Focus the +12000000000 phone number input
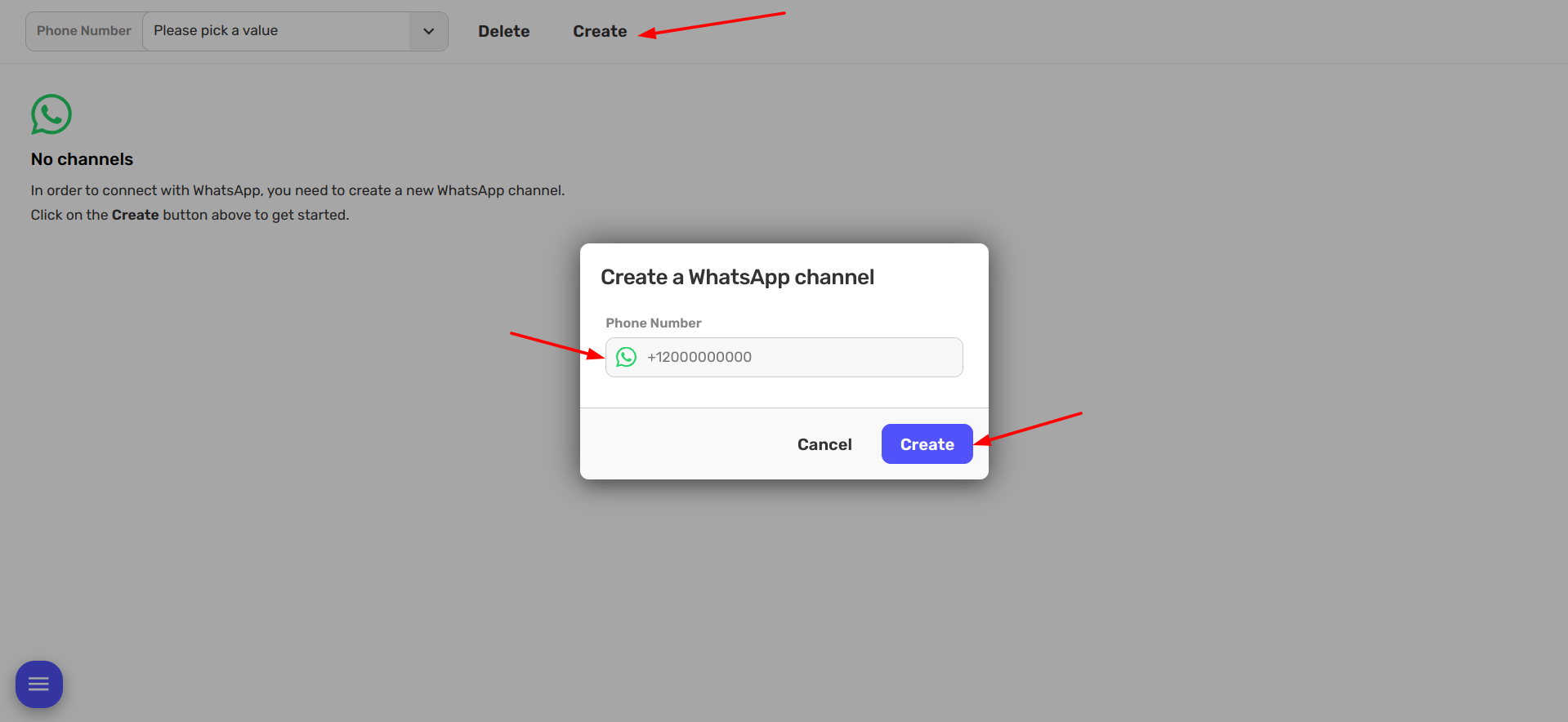The height and width of the screenshot is (722, 1568). click(x=784, y=357)
